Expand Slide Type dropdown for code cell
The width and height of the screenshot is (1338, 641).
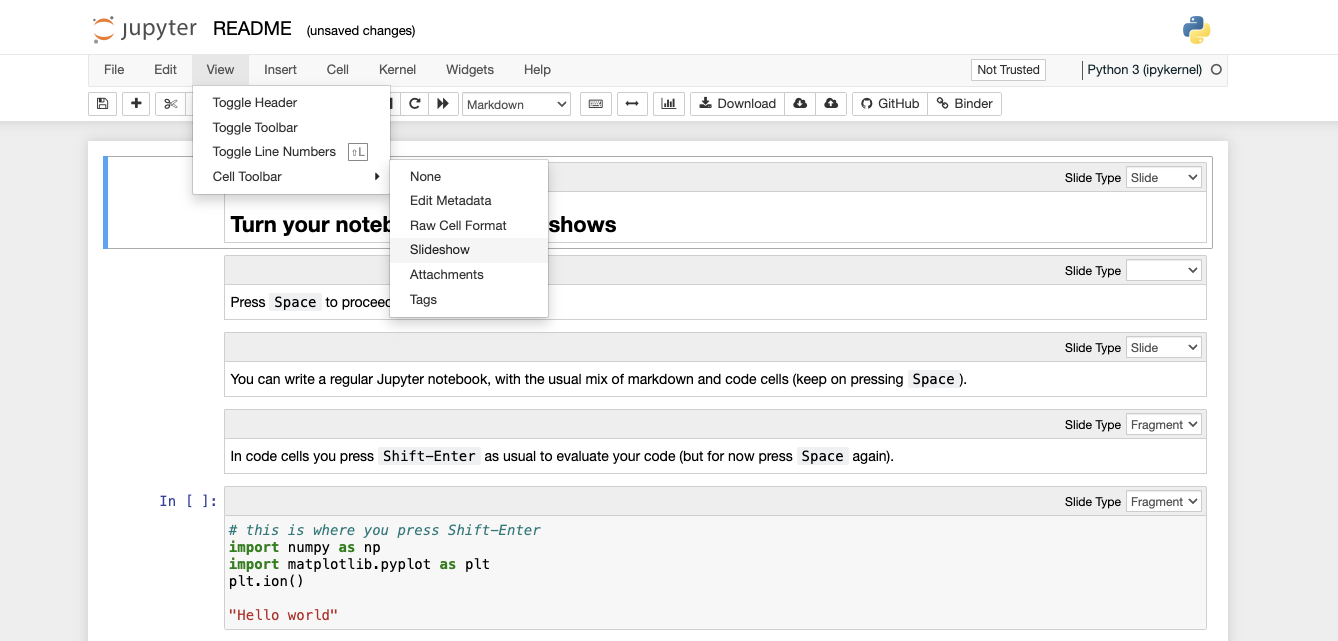[x=1164, y=502]
